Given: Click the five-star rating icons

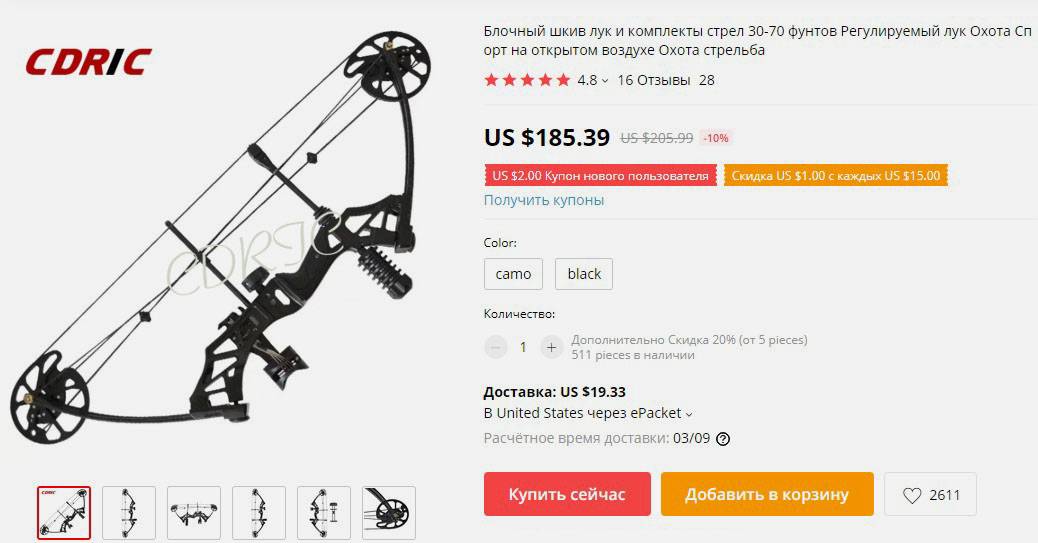Looking at the screenshot, I should click(x=527, y=80).
